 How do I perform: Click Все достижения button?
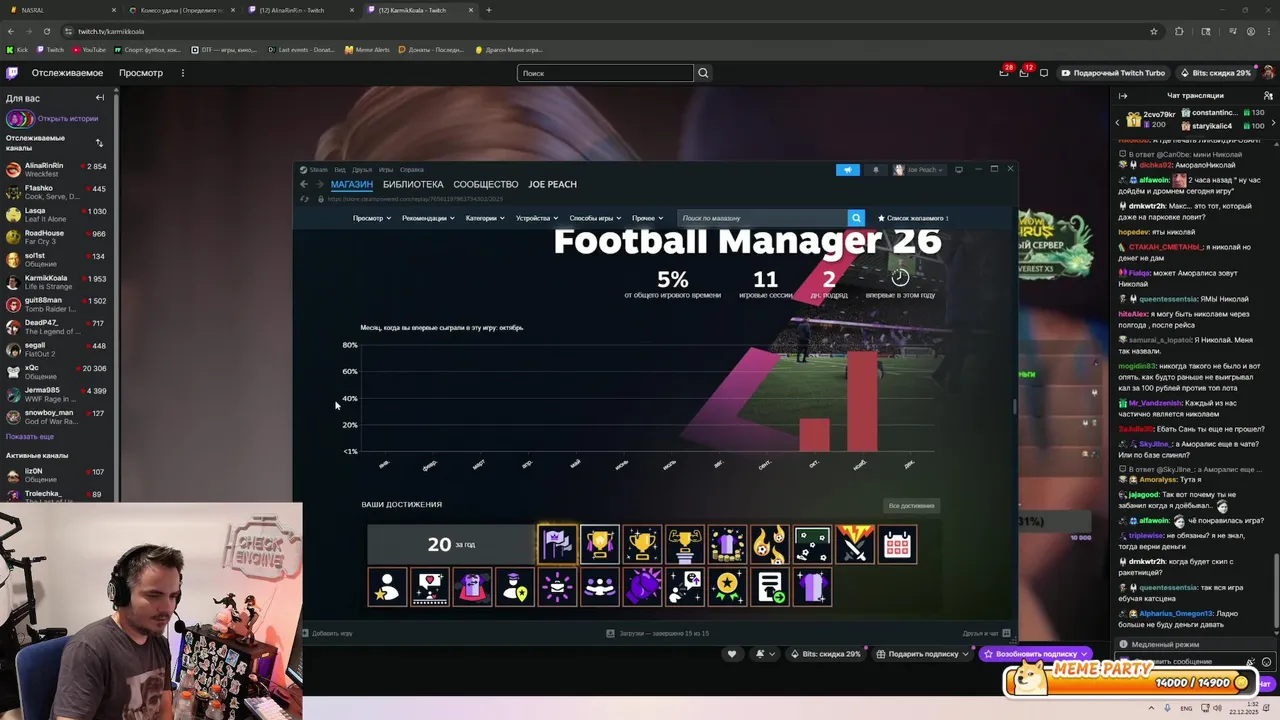click(911, 506)
